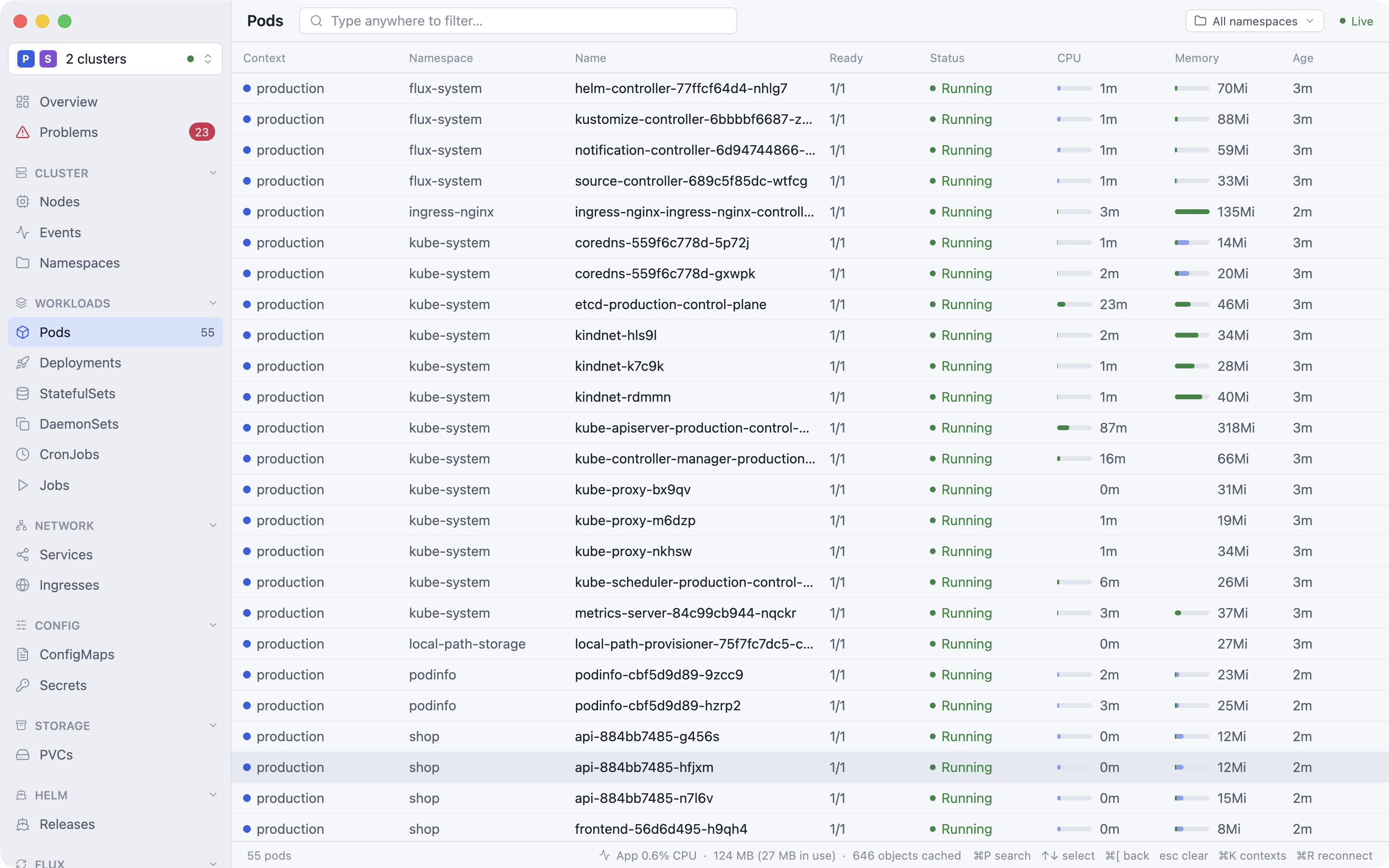The height and width of the screenshot is (868, 1389).
Task: Click the Ingresses globe icon
Action: [x=22, y=585]
